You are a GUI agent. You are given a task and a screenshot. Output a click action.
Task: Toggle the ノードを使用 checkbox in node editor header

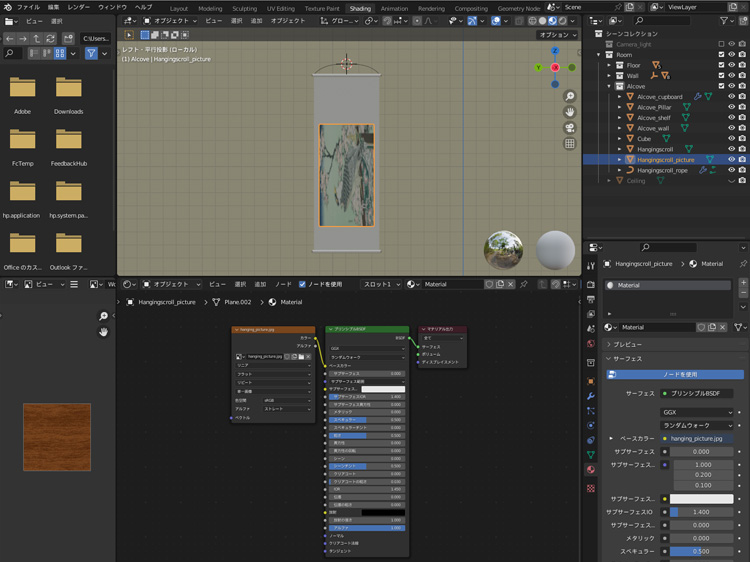(302, 284)
